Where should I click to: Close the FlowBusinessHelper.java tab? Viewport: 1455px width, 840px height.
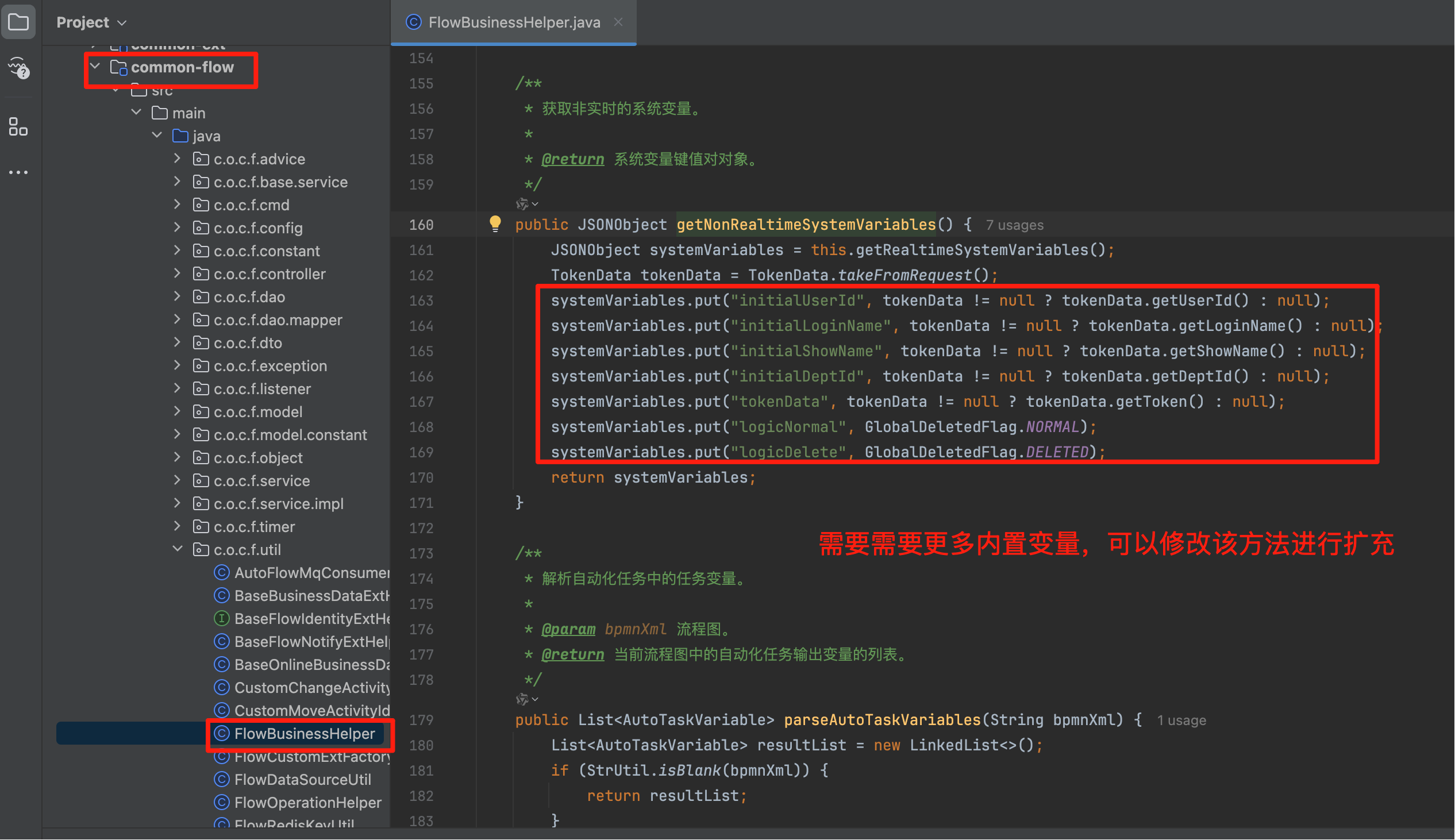coord(618,22)
